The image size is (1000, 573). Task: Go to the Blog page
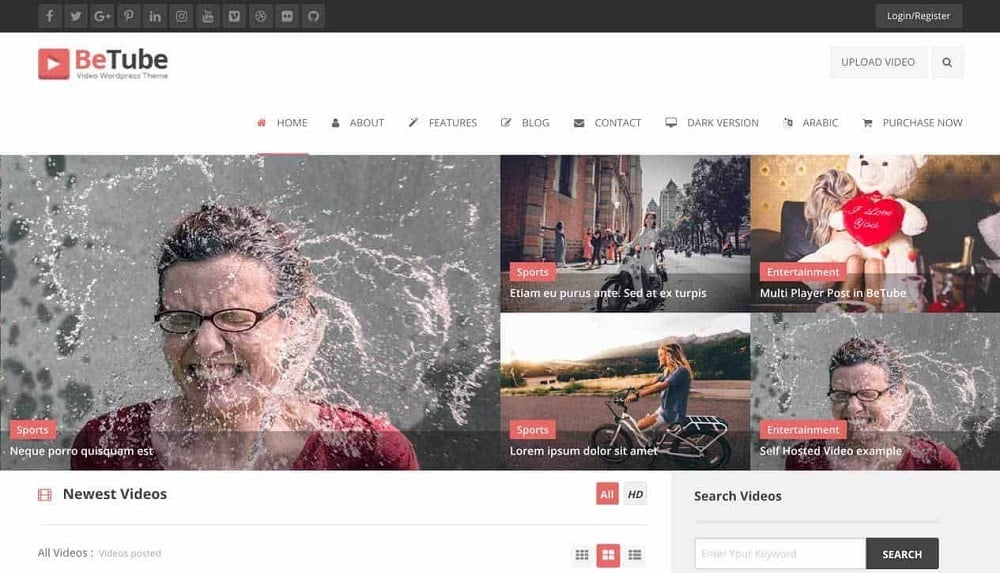click(526, 123)
